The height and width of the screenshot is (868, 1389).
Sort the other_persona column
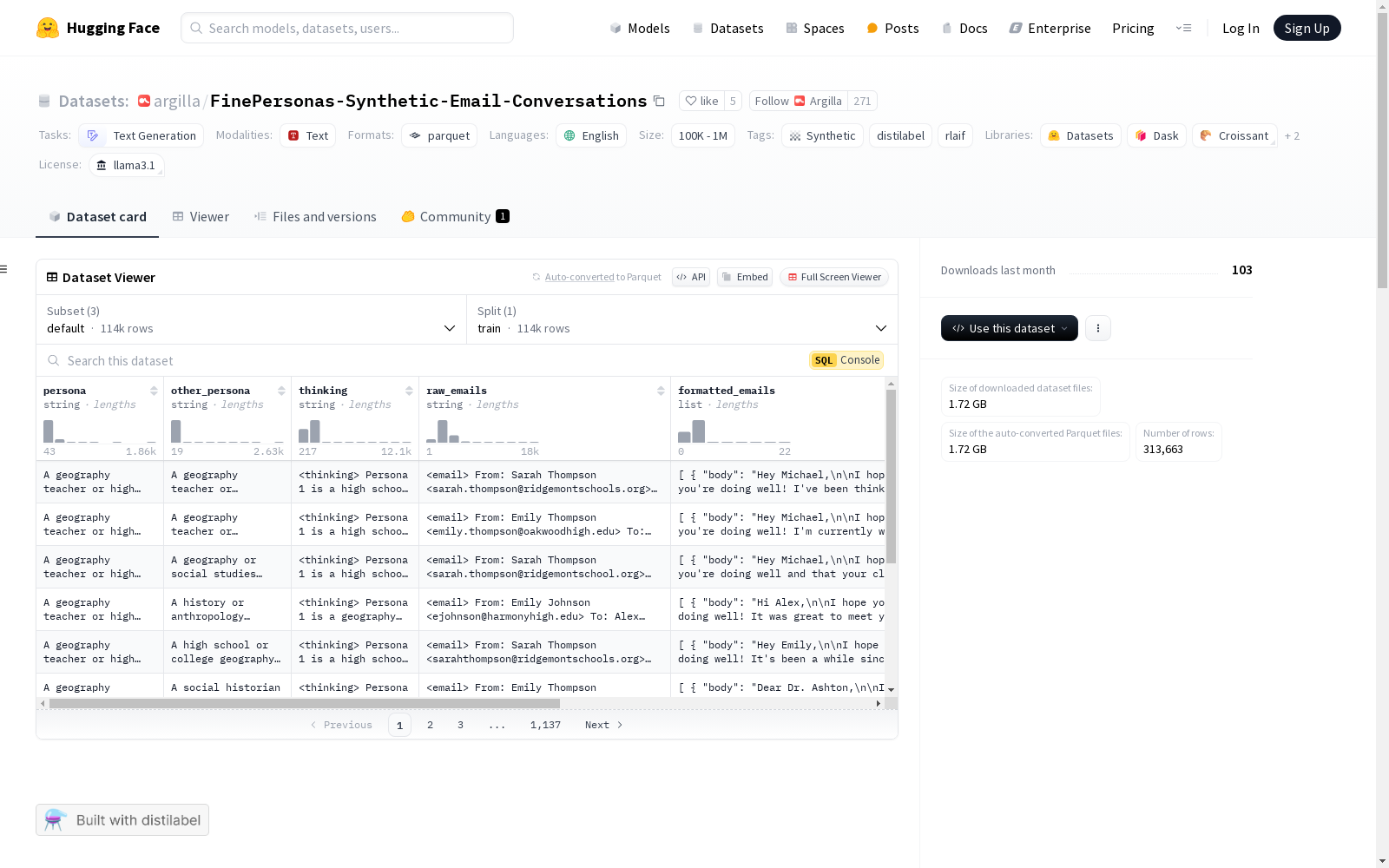(x=281, y=391)
